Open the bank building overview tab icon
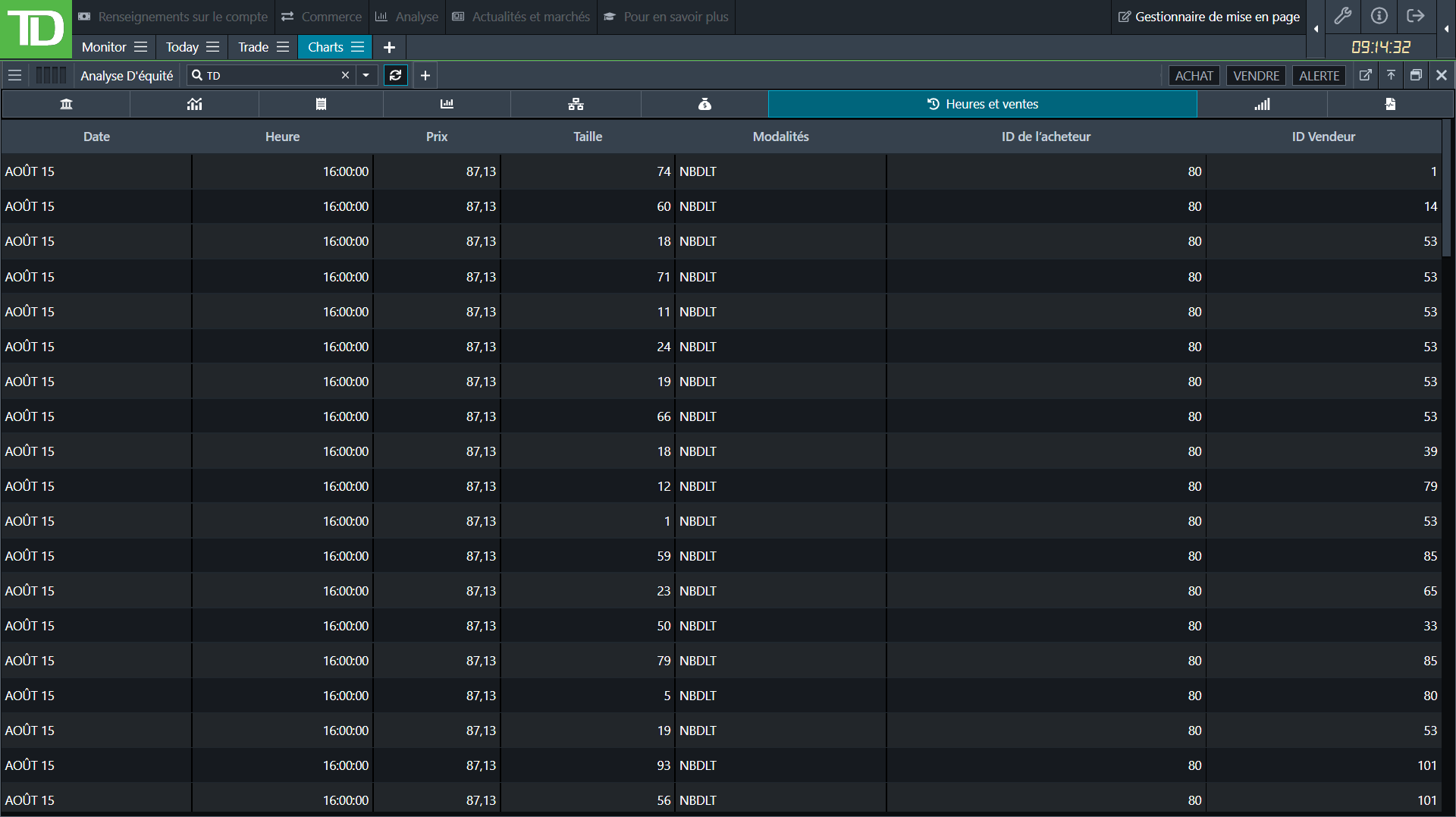The image size is (1456, 817). pyautogui.click(x=66, y=104)
